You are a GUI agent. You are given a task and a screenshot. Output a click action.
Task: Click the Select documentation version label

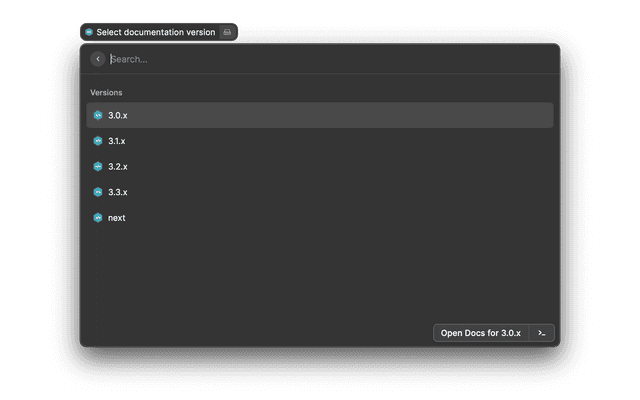[155, 32]
